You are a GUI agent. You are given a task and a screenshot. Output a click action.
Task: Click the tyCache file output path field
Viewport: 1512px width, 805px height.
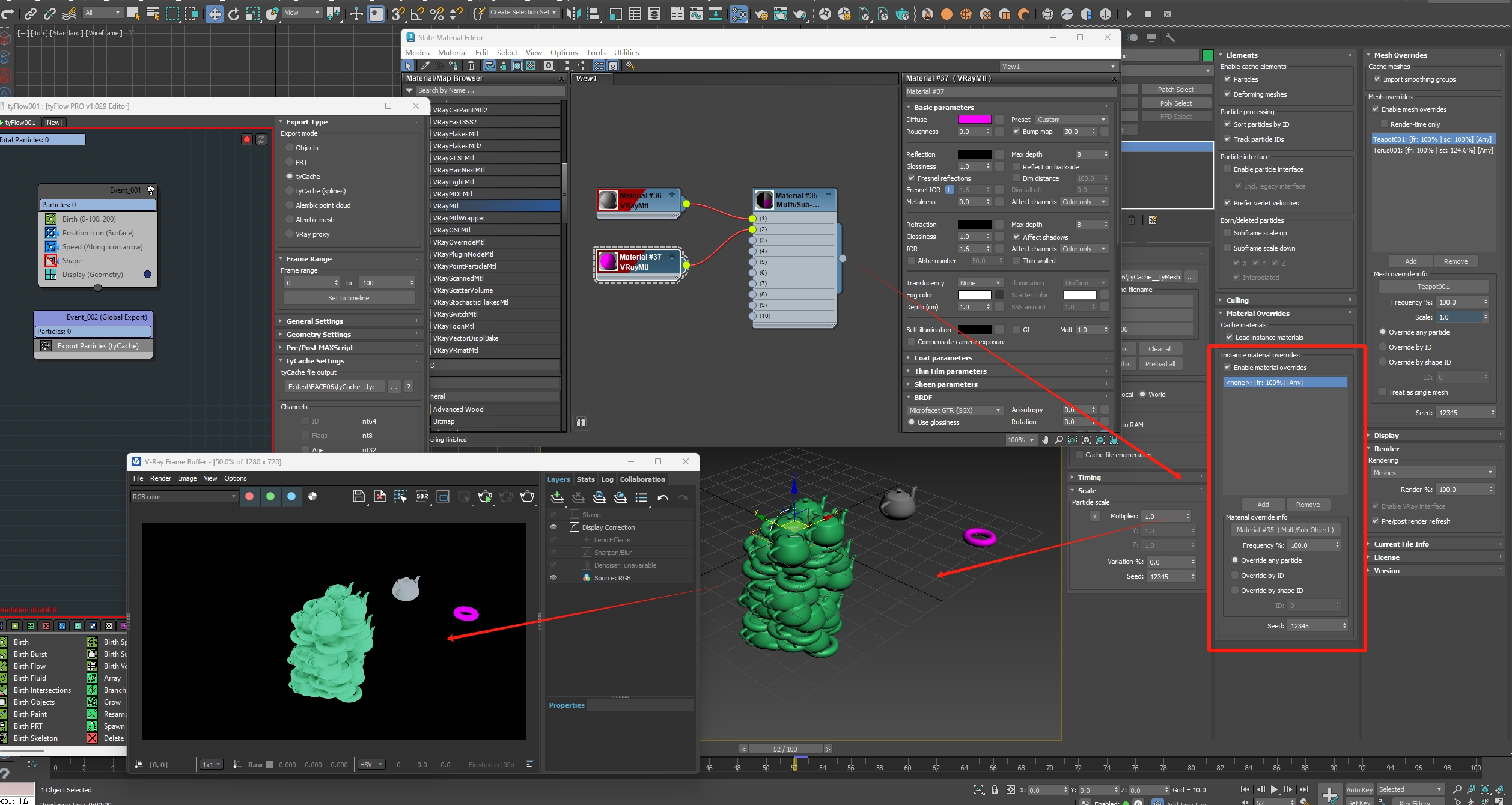(334, 387)
